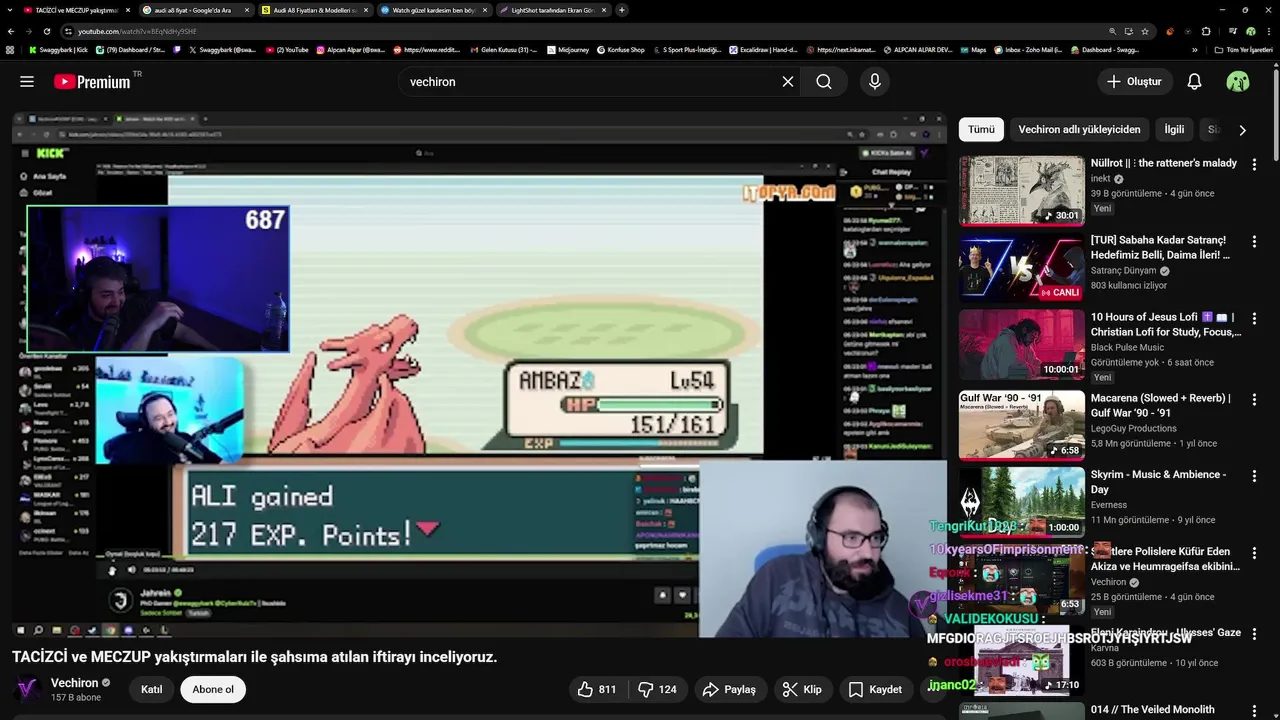Open Sabaha Kadar Satranç live thumbnail

[x=1021, y=267]
